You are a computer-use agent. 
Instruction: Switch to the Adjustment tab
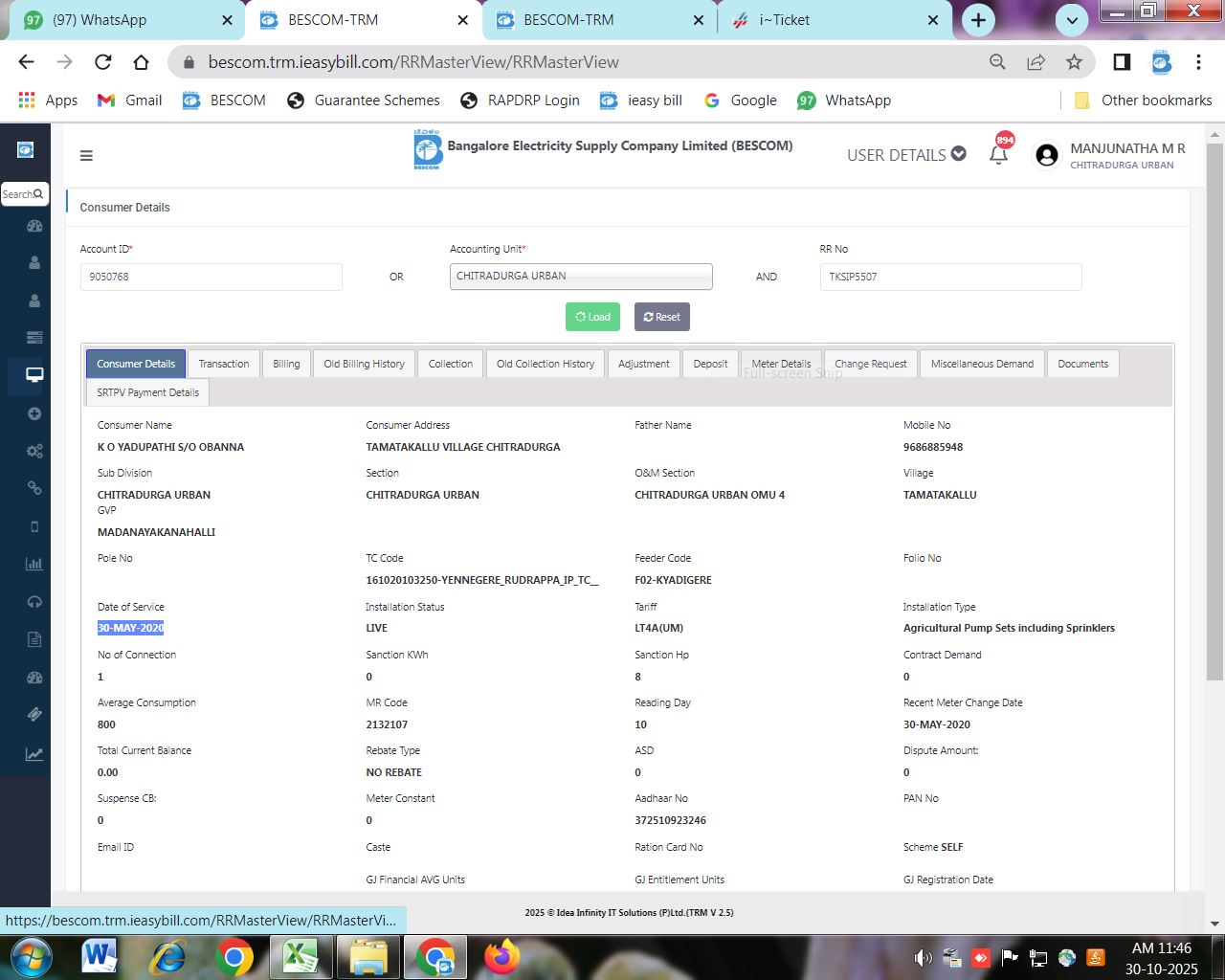pos(644,364)
